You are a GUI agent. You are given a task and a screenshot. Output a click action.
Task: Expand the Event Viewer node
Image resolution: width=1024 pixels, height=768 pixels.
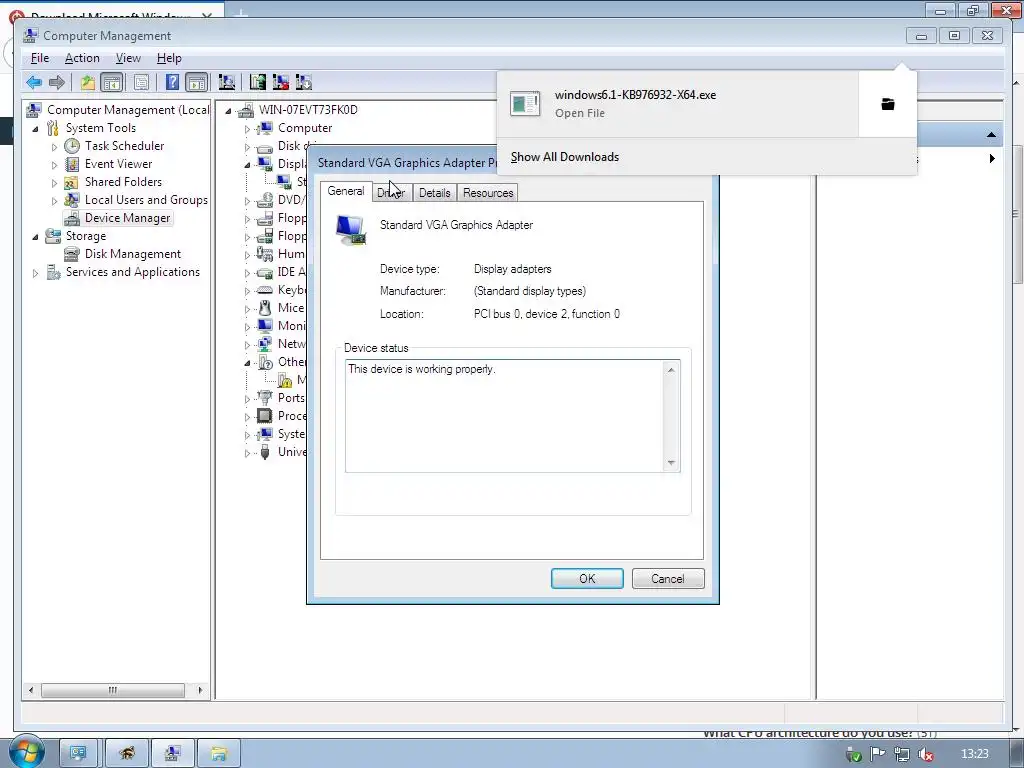click(54, 165)
